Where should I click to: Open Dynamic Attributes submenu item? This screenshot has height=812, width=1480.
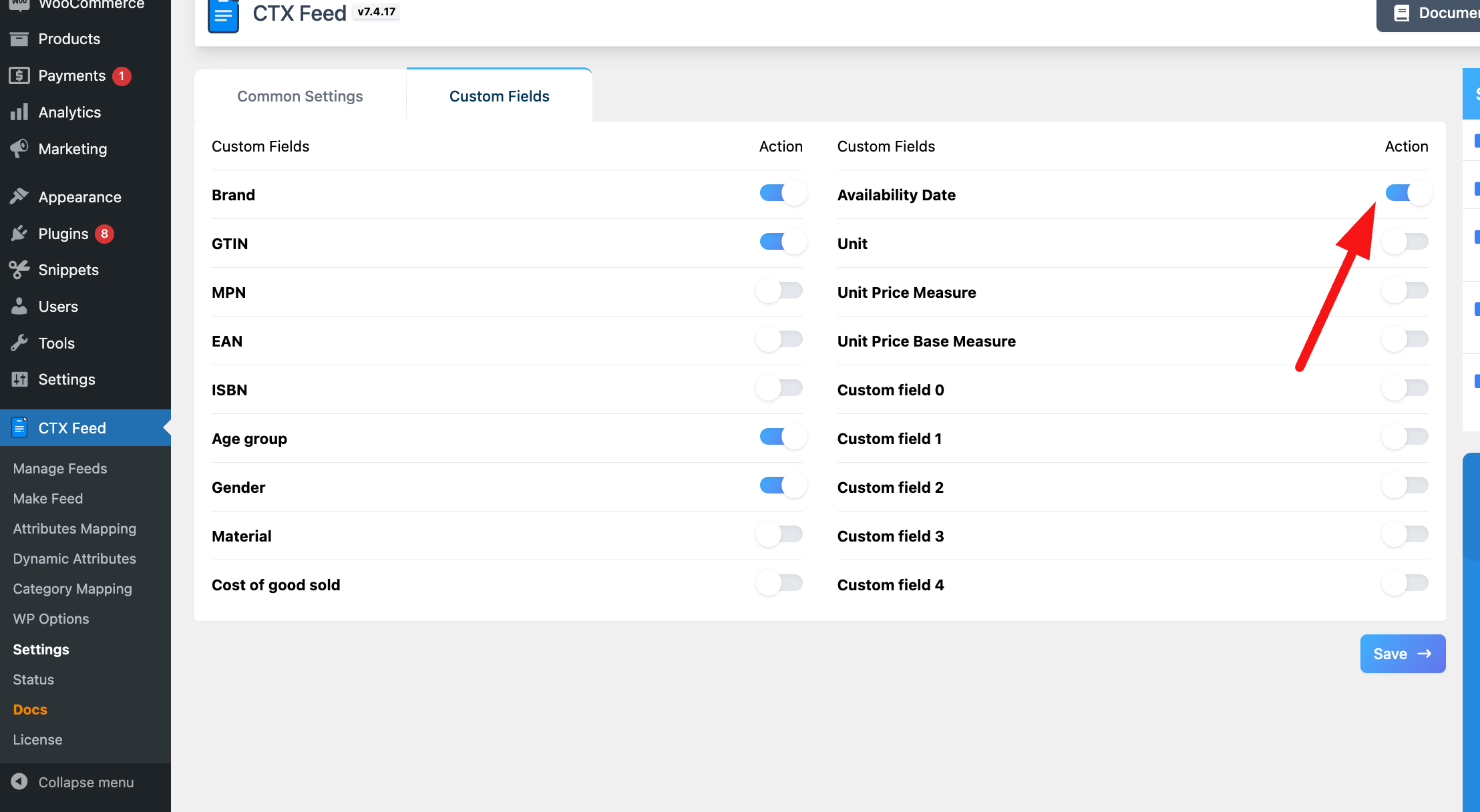point(75,559)
